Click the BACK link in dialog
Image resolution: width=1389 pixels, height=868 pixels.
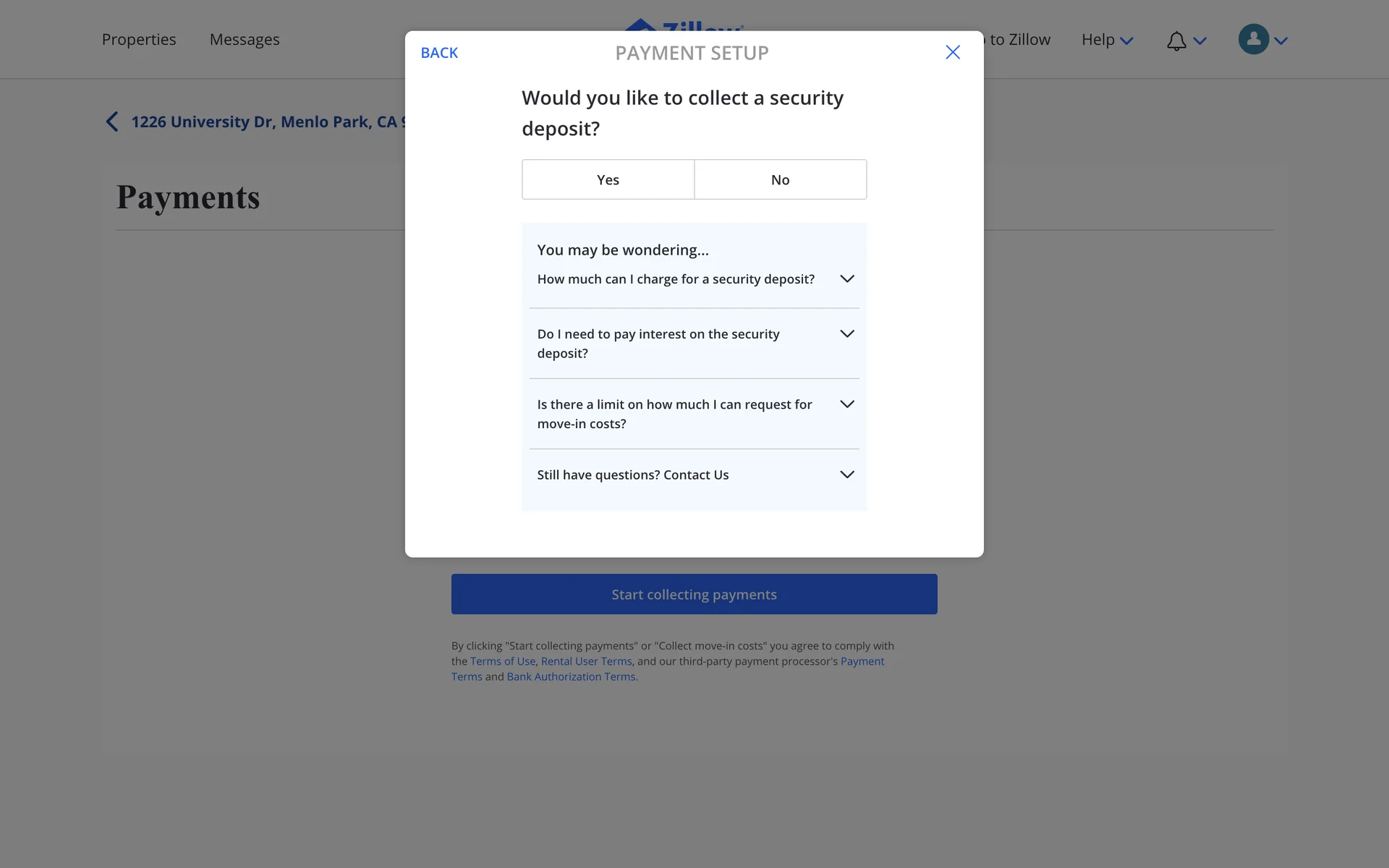click(439, 53)
